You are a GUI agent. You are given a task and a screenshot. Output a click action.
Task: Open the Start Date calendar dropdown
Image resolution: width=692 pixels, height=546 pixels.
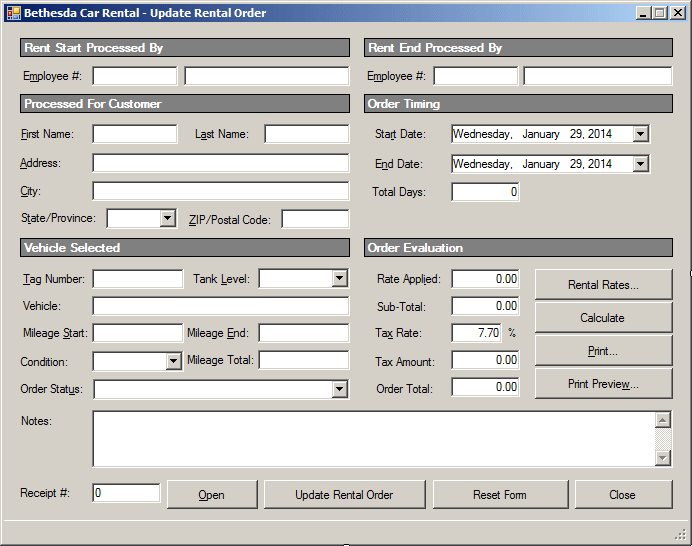[x=640, y=134]
